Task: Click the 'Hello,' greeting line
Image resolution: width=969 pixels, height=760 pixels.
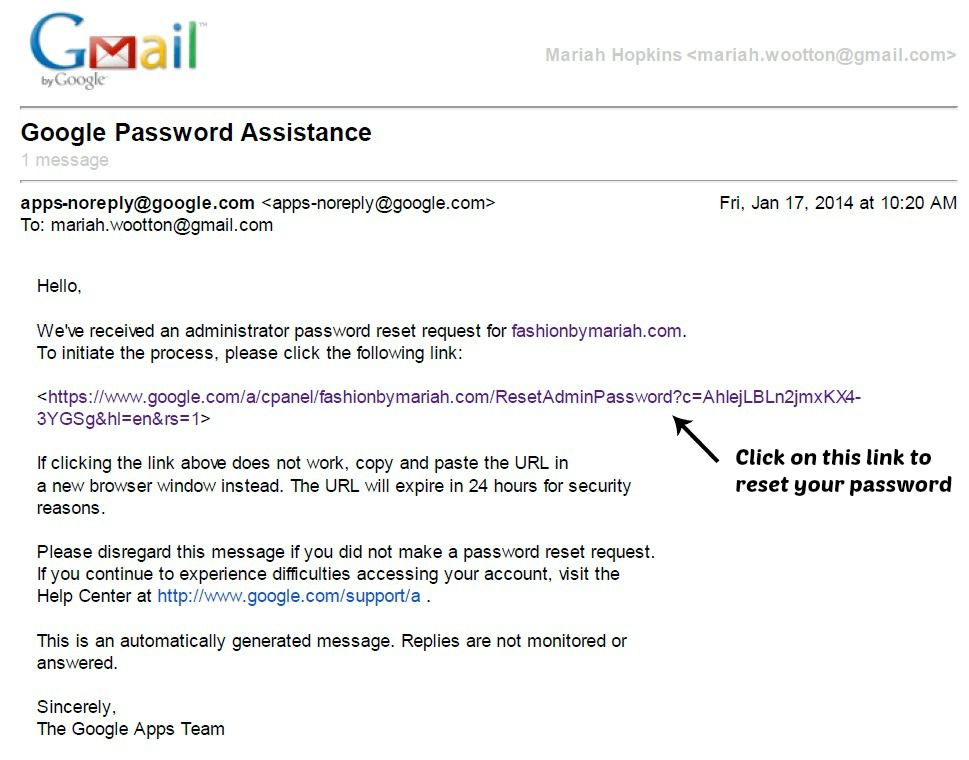Action: pyautogui.click(x=59, y=286)
